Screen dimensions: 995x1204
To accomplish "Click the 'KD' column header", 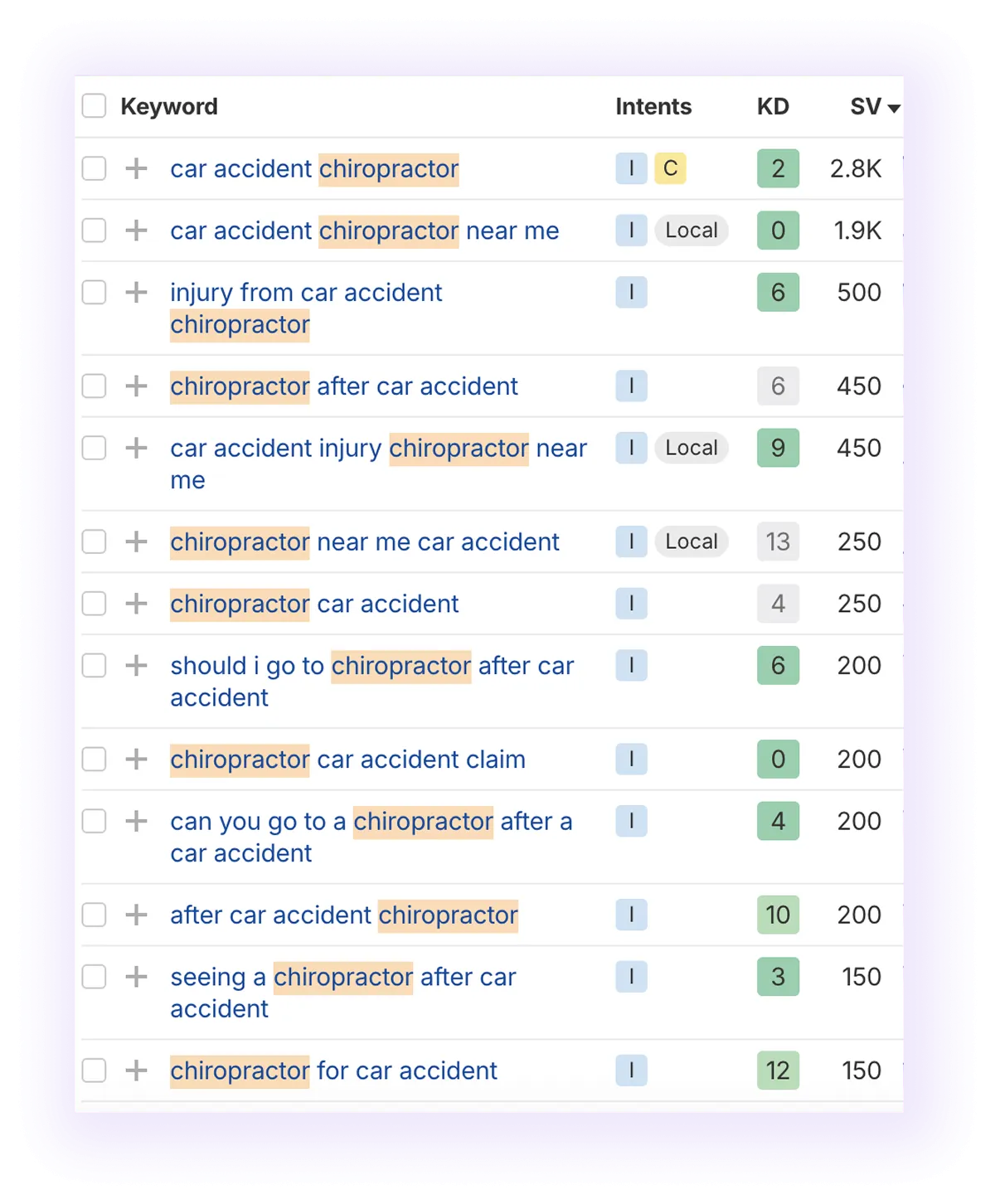I will 773,106.
